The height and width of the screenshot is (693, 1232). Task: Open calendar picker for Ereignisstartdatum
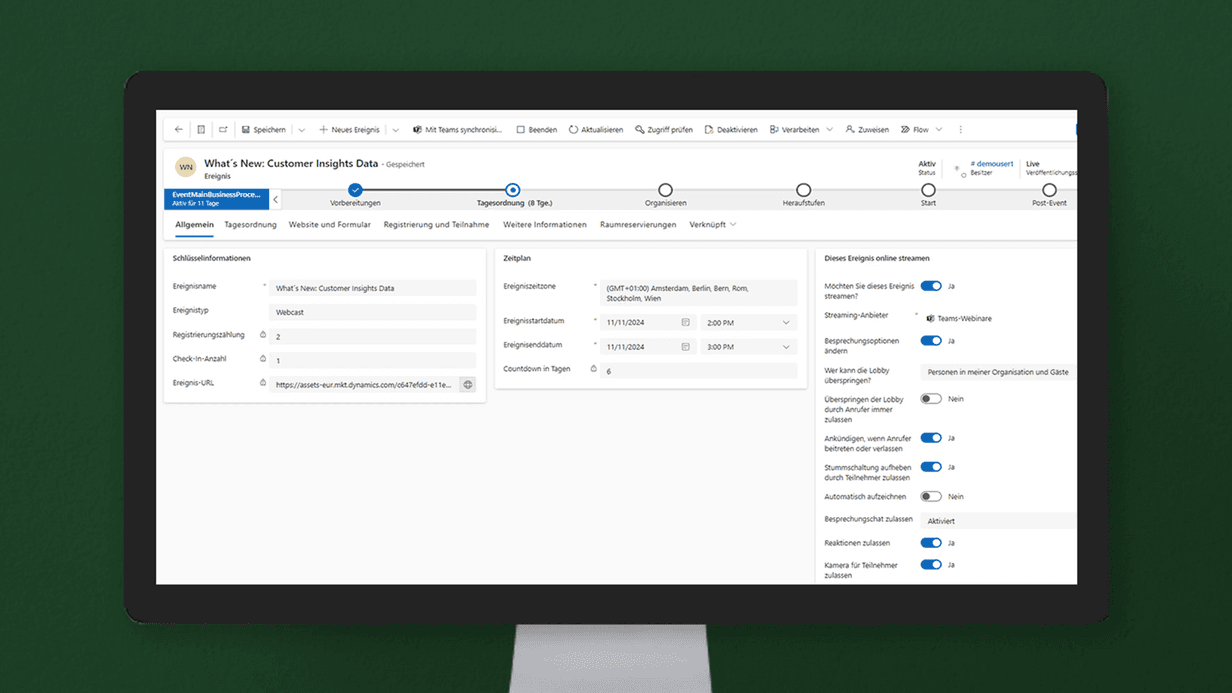(x=686, y=322)
